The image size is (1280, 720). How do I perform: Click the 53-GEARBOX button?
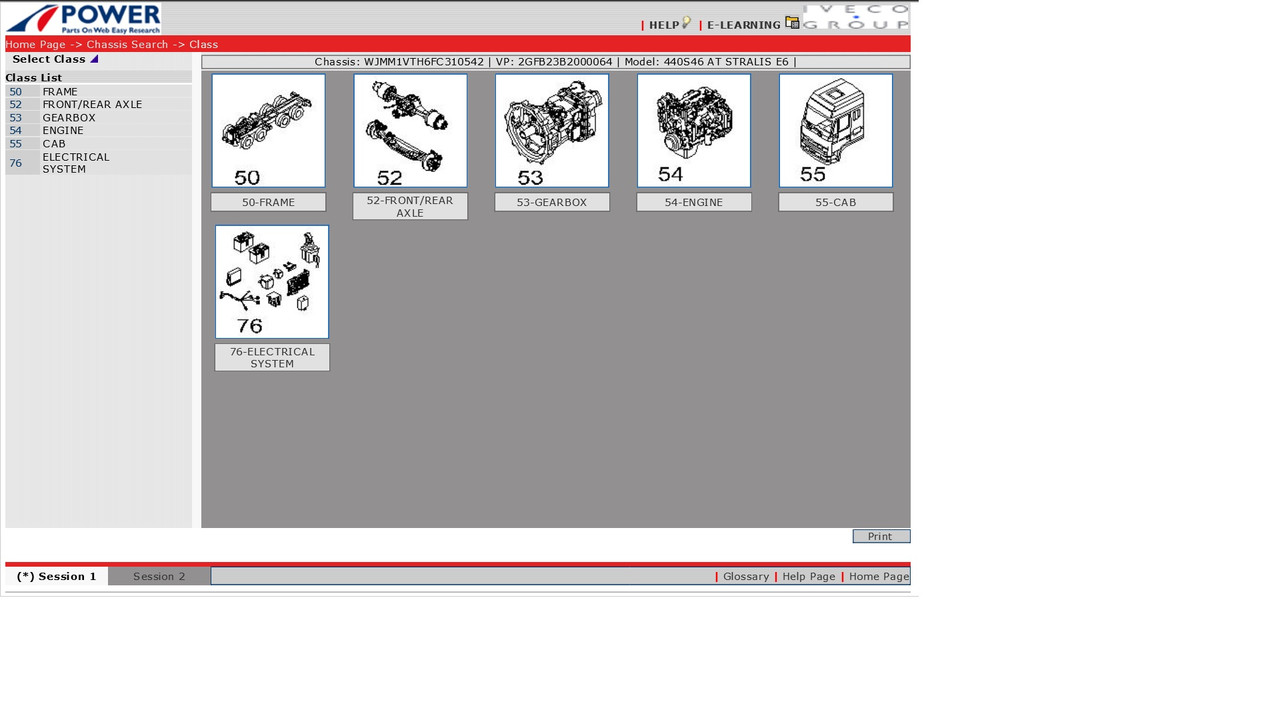point(552,202)
